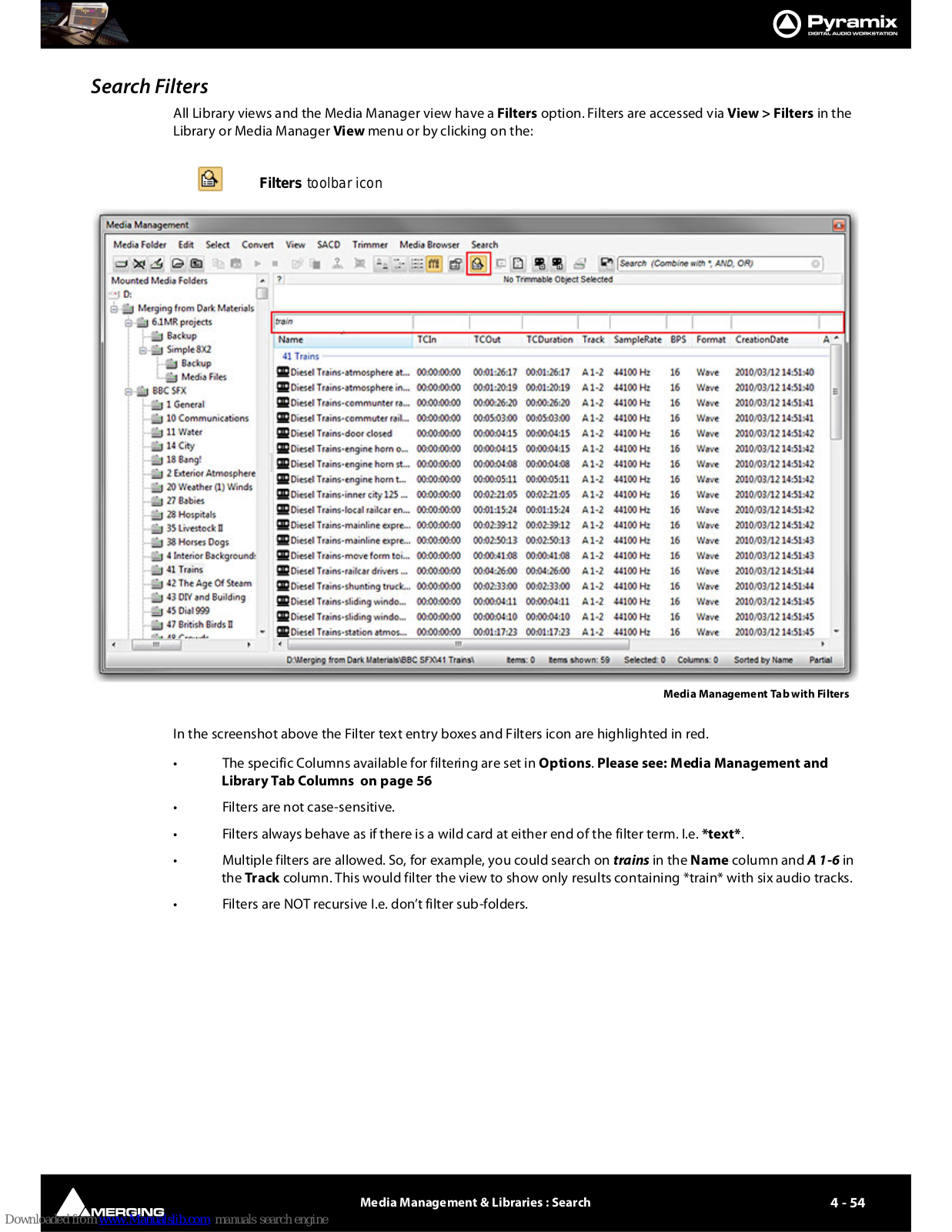This screenshot has height=1232, width=952.
Task: Open the View menu
Action: point(296,245)
